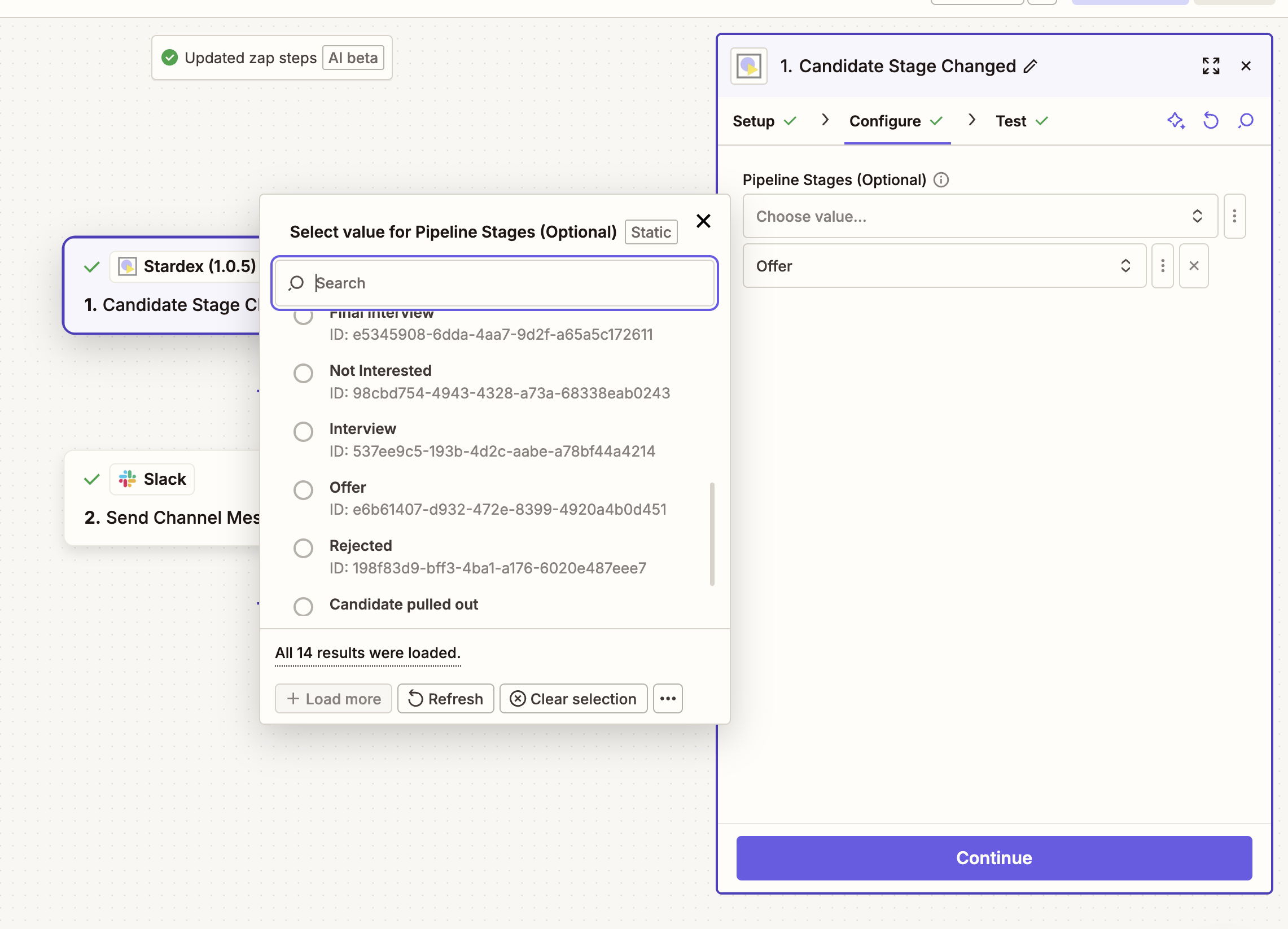Focus the Search input field

point(494,283)
